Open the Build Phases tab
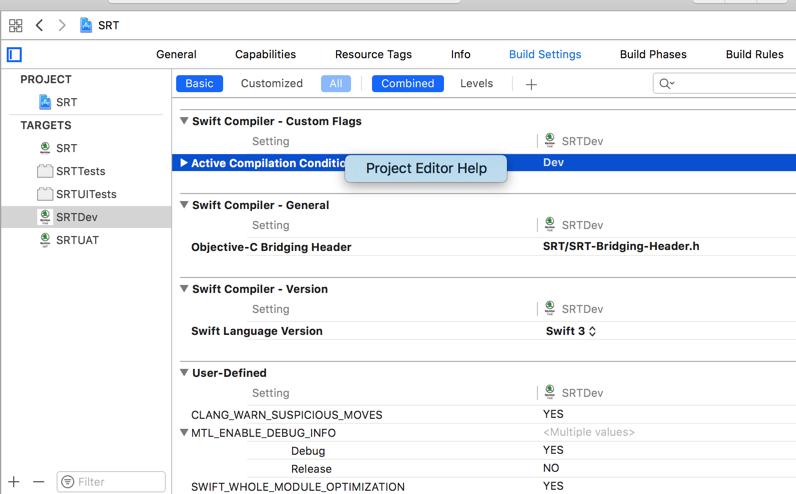 653,54
